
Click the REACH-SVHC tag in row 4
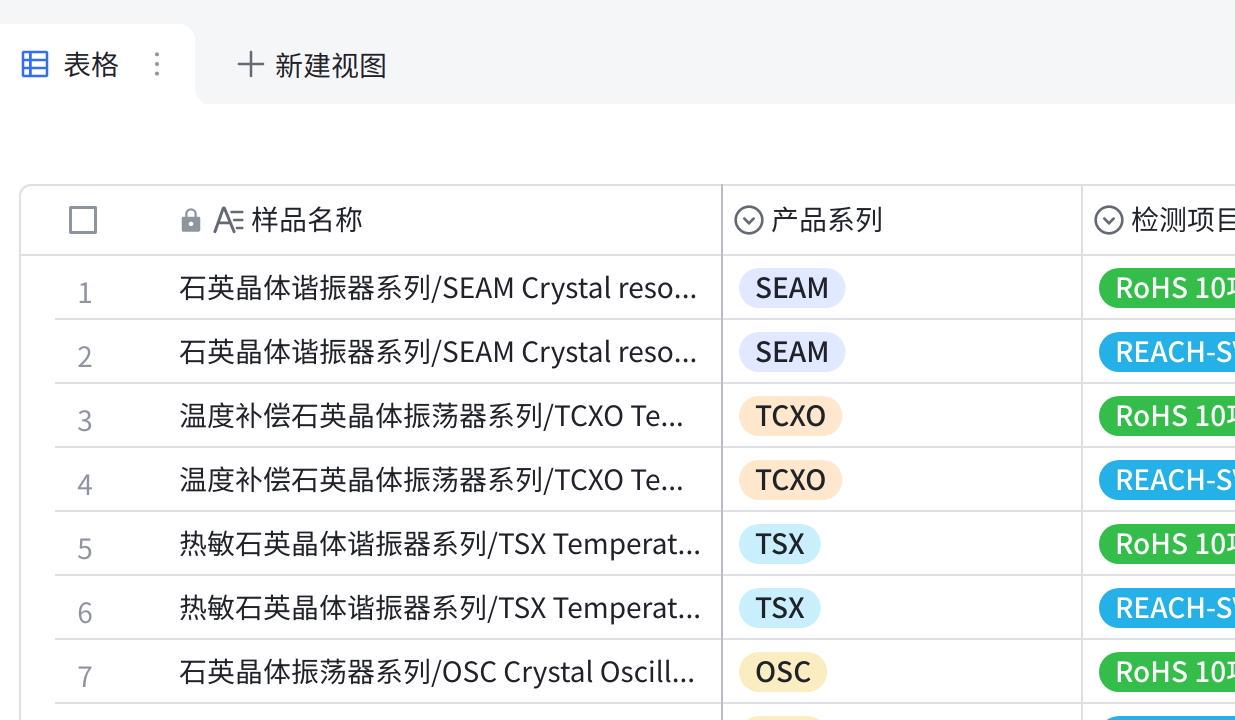pyautogui.click(x=1167, y=480)
